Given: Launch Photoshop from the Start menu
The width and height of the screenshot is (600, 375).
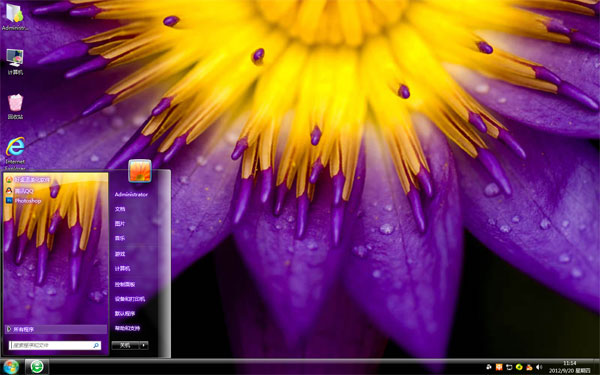Looking at the screenshot, I should tap(24, 201).
